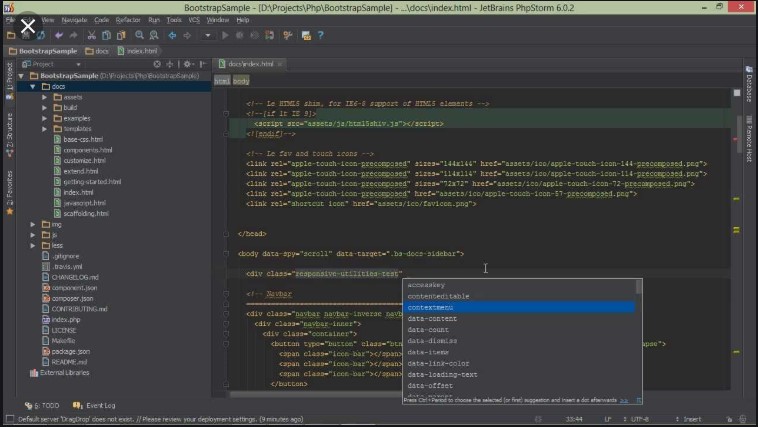Viewport: 758px width, 427px height.
Task: Open the Tools menu
Action: pos(174,20)
